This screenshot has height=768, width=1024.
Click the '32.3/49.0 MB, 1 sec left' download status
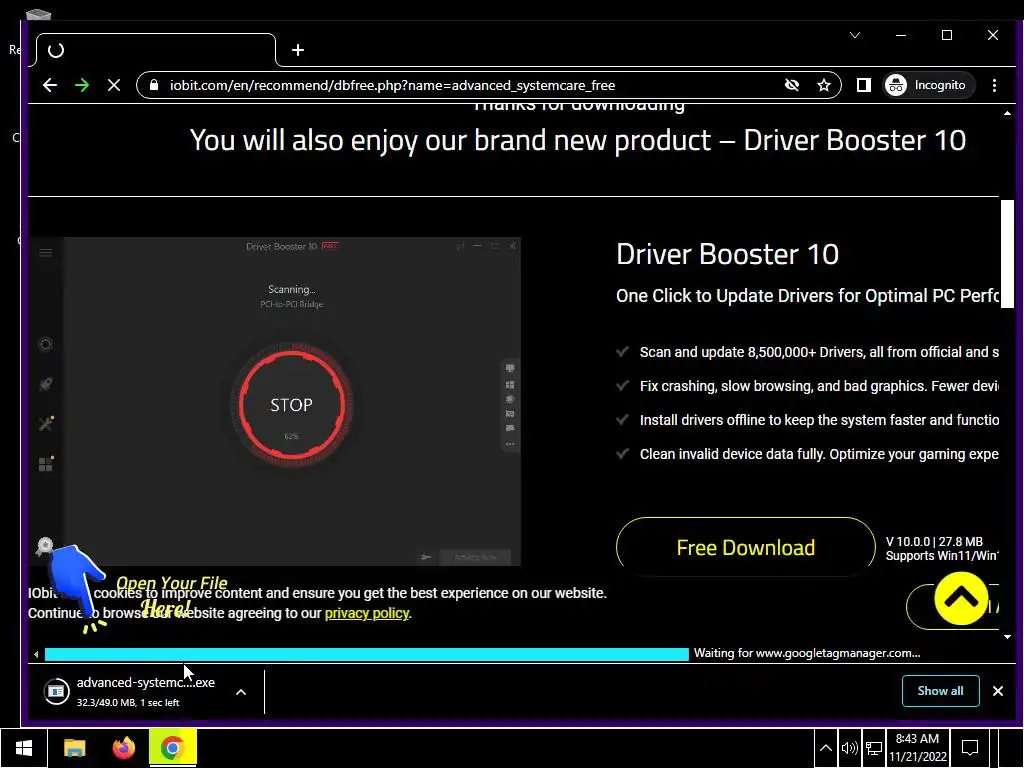click(x=128, y=703)
